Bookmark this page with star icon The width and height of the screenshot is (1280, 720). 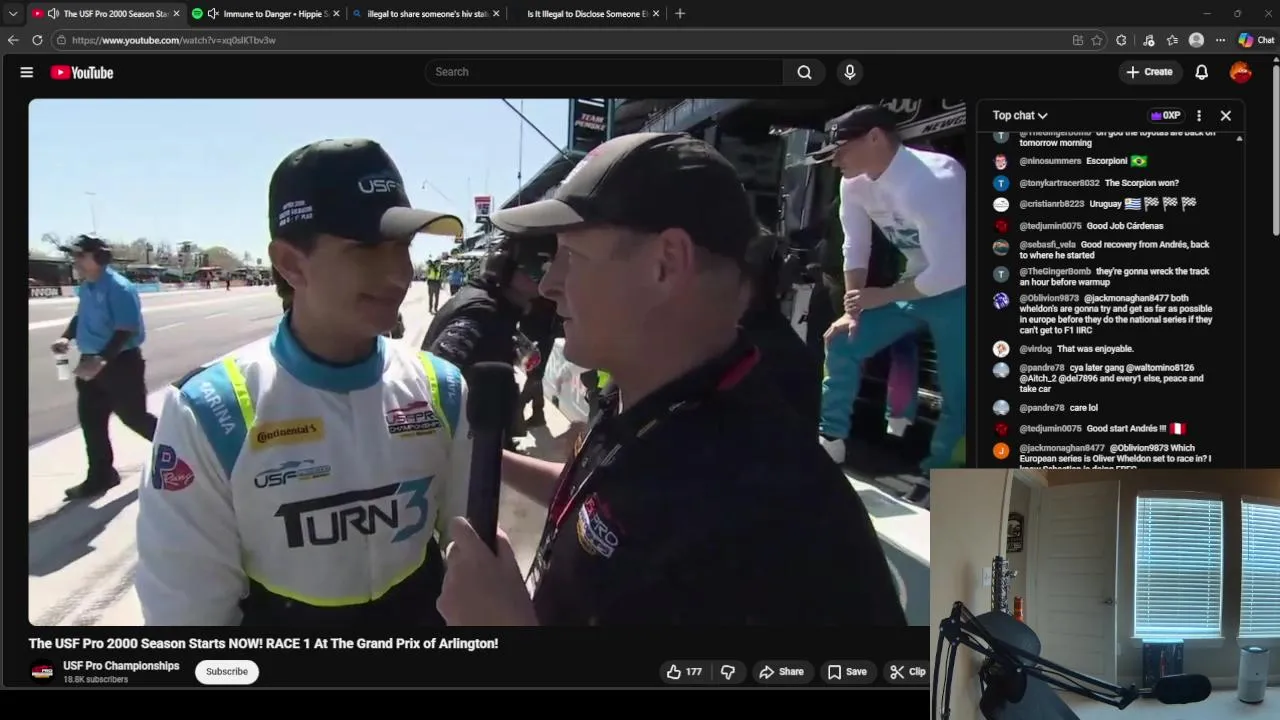pyautogui.click(x=1097, y=40)
